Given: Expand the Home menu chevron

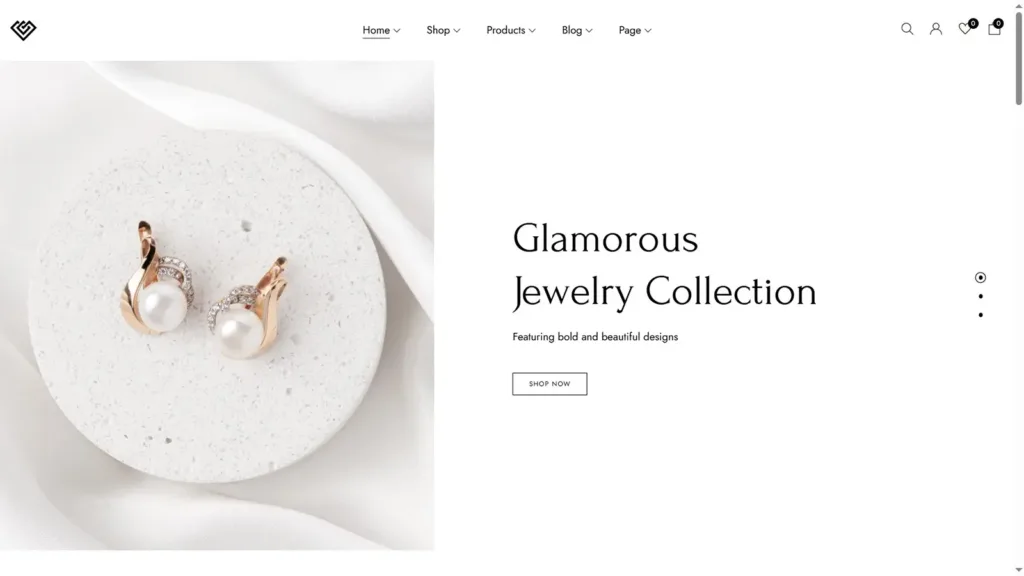Looking at the screenshot, I should click(x=396, y=31).
